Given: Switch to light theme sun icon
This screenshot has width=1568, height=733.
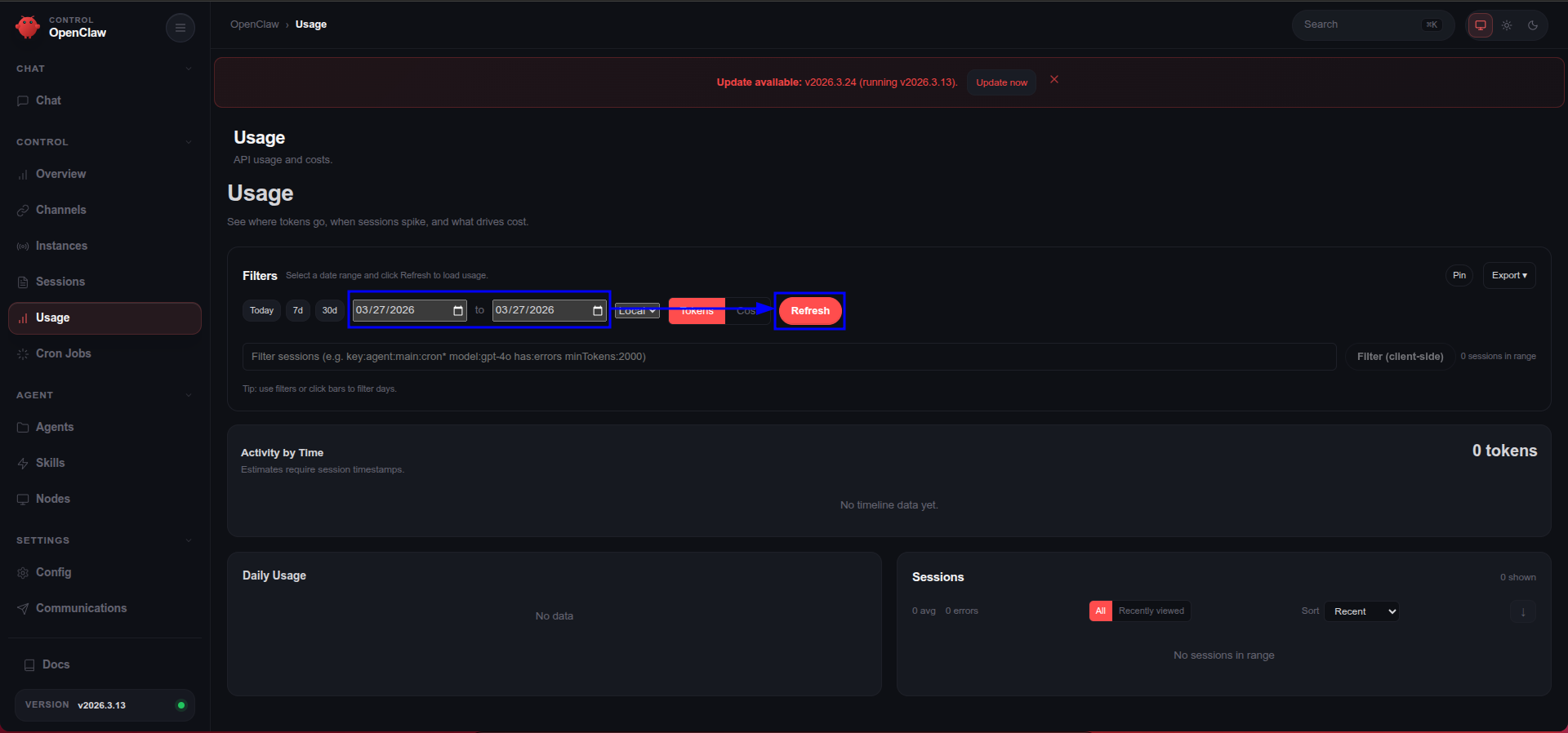Looking at the screenshot, I should 1507,25.
